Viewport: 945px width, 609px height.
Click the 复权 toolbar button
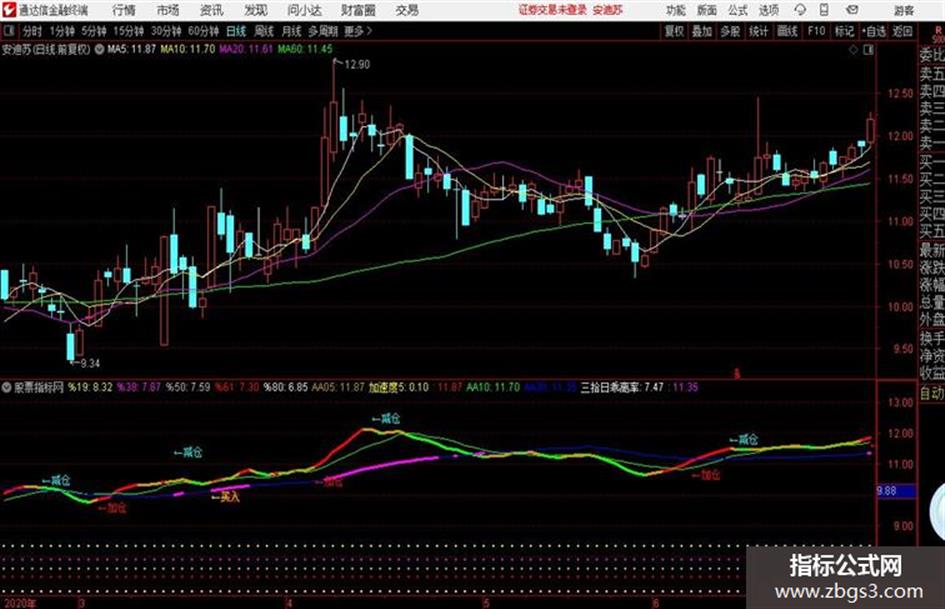point(674,31)
